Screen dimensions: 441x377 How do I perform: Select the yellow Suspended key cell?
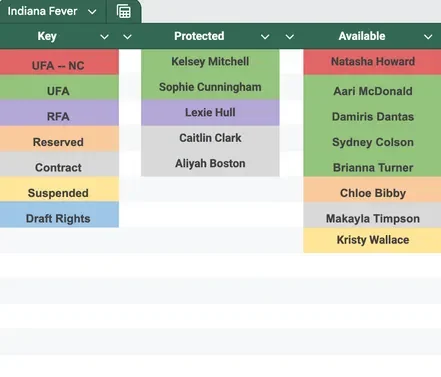click(59, 190)
